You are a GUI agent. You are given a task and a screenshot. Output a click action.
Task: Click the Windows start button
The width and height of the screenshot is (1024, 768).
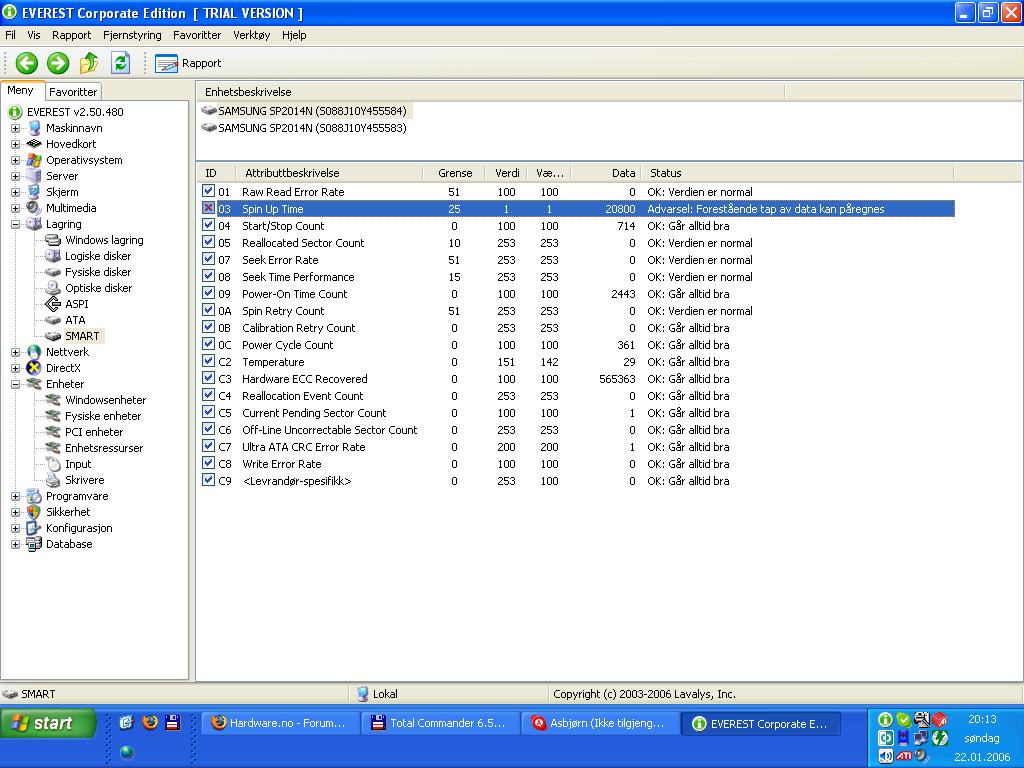pos(48,723)
